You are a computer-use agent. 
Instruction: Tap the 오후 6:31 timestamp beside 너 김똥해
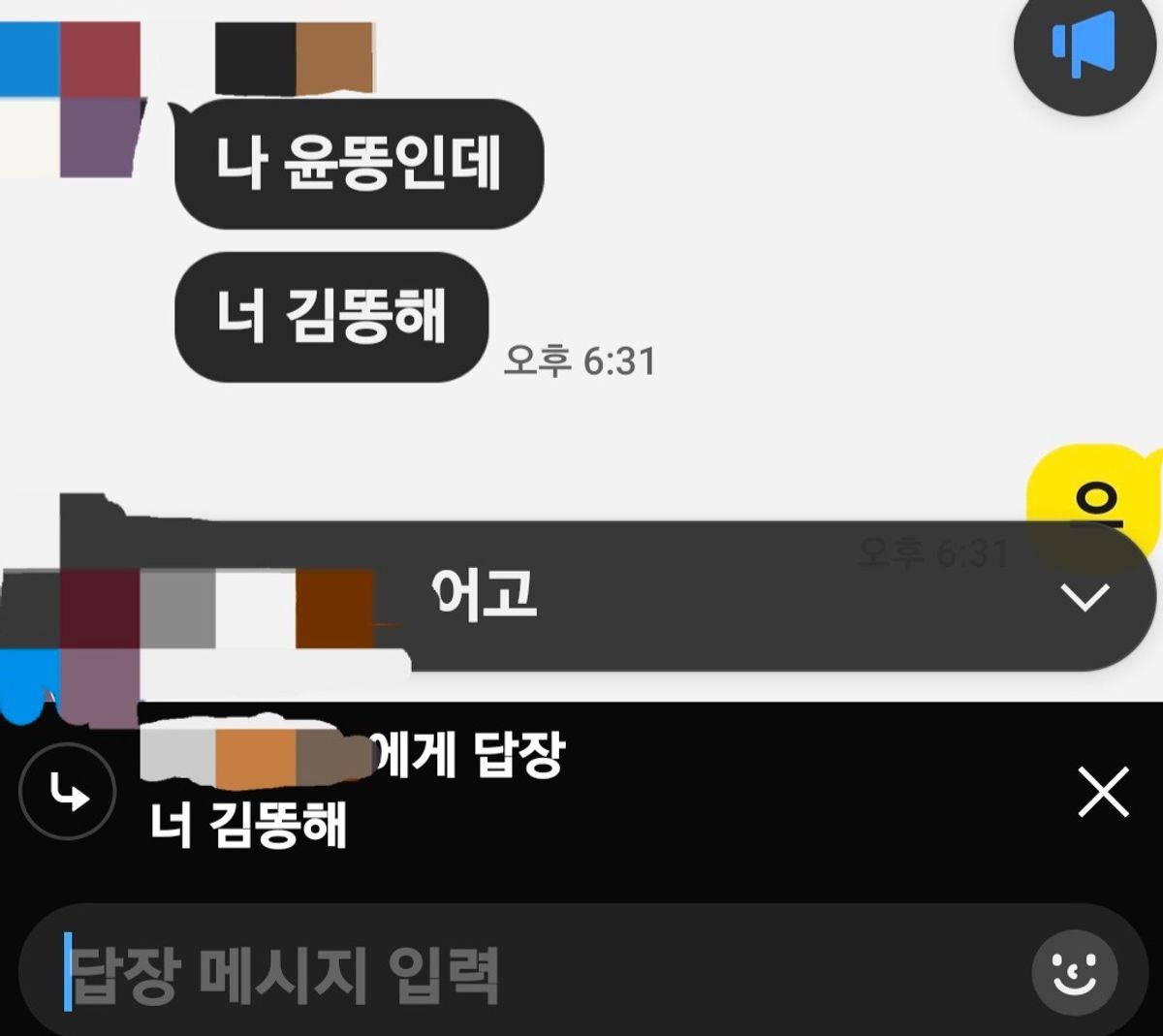coord(580,361)
